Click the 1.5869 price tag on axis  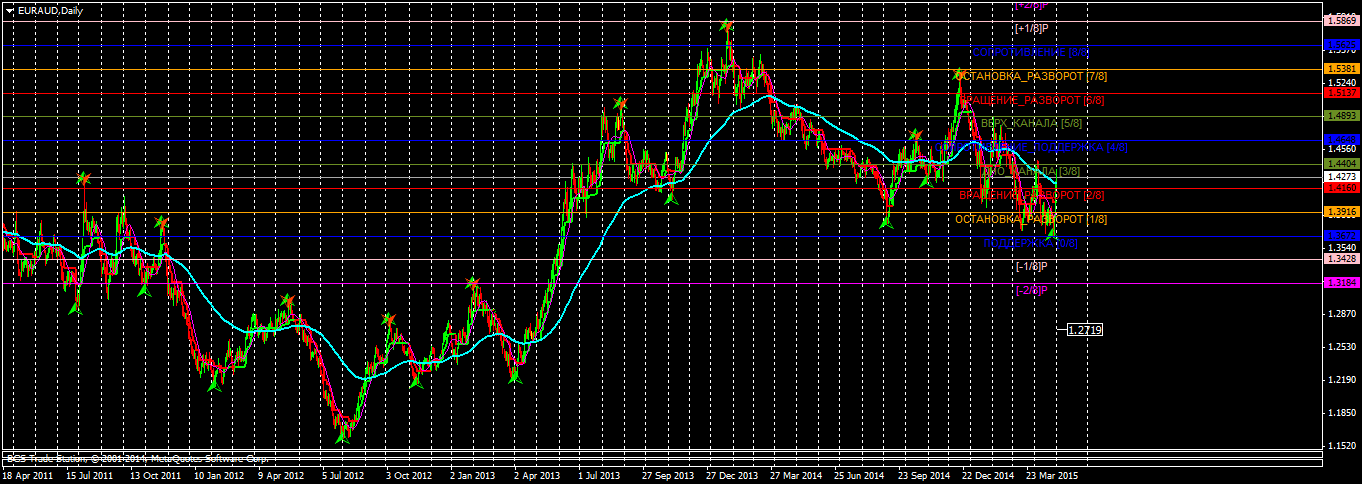click(1341, 20)
